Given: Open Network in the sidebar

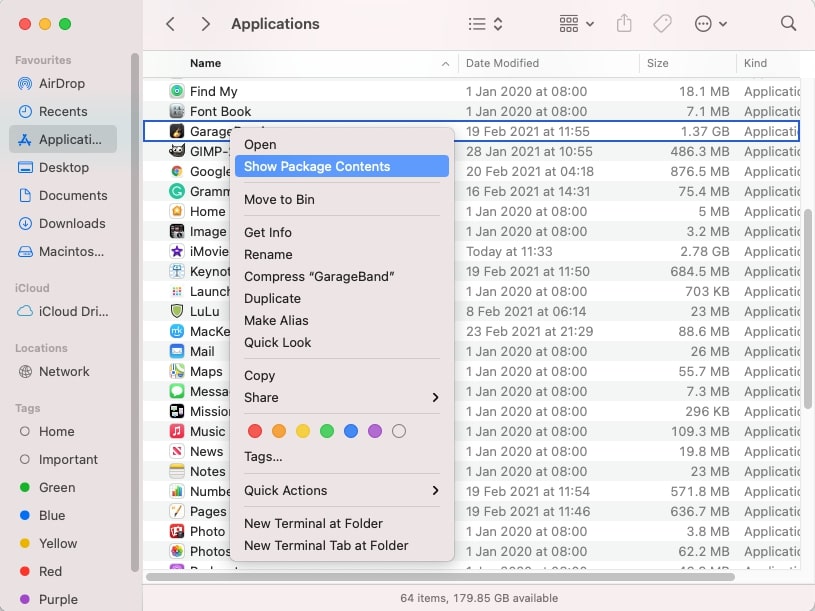Looking at the screenshot, I should (62, 371).
